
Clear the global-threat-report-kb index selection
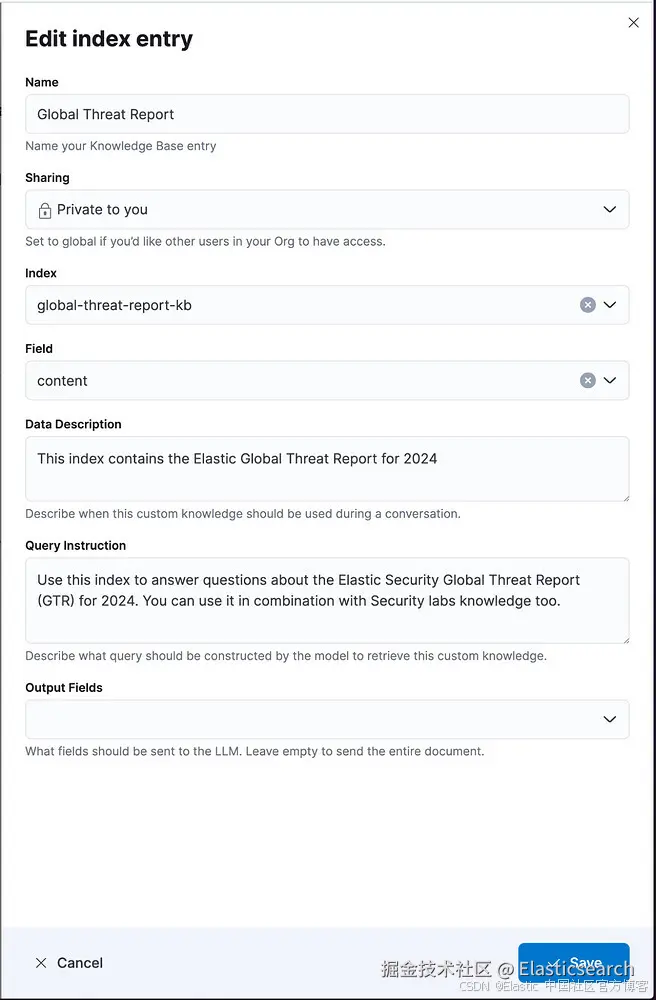pos(588,305)
